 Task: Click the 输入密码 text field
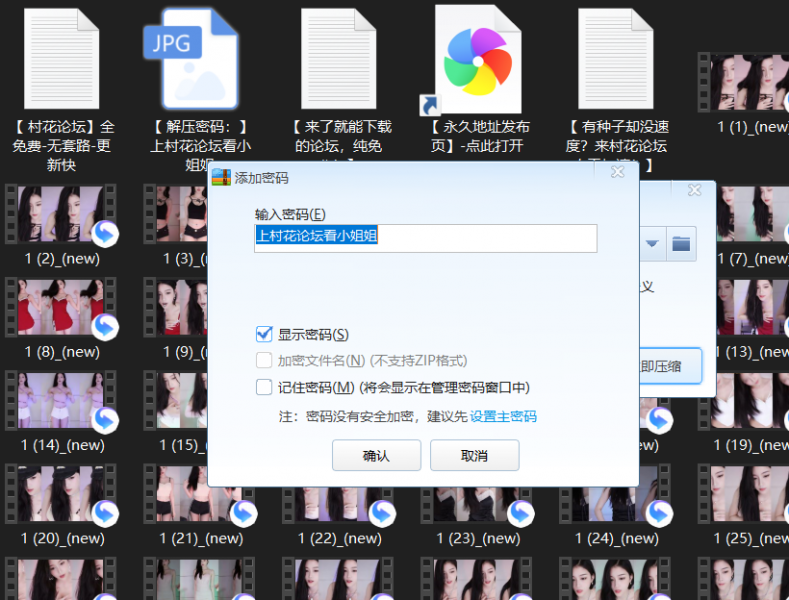point(426,238)
